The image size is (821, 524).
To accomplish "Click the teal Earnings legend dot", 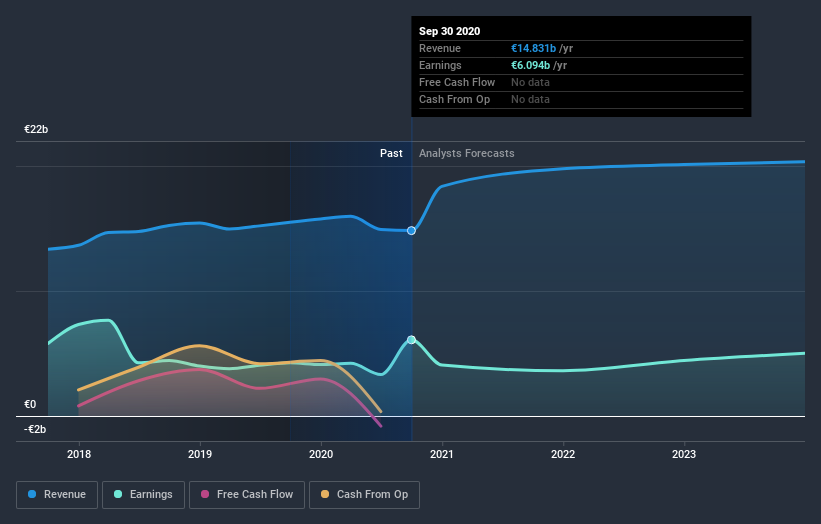I will (118, 494).
